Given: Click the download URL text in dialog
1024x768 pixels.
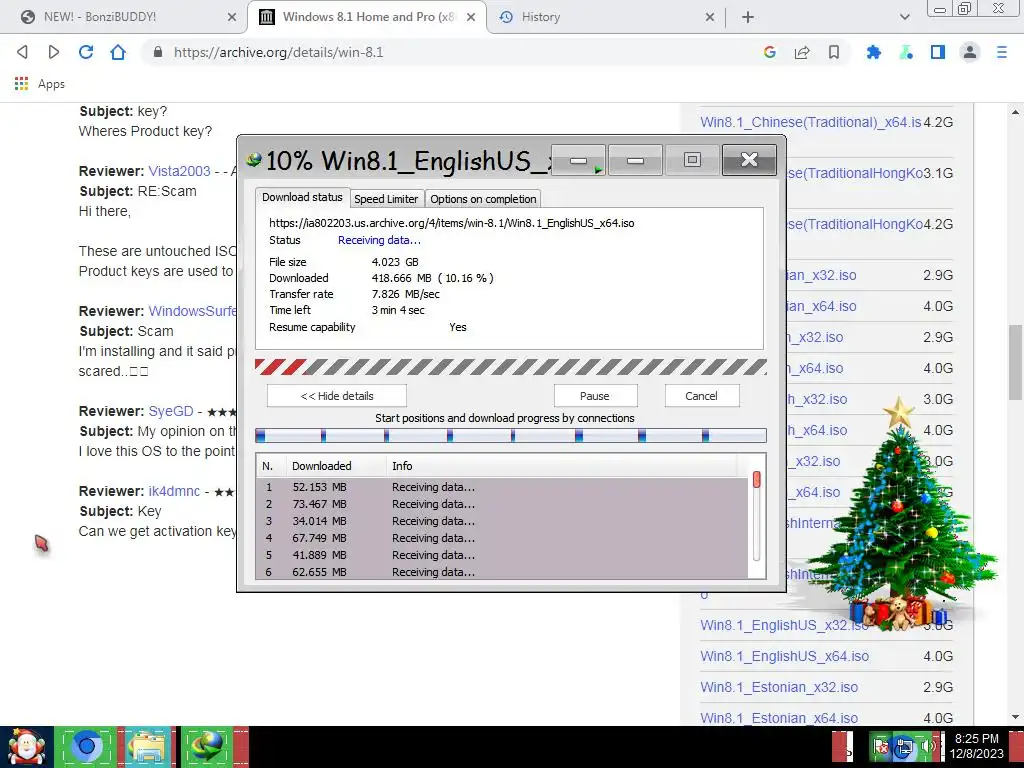Looking at the screenshot, I should click(x=451, y=223).
